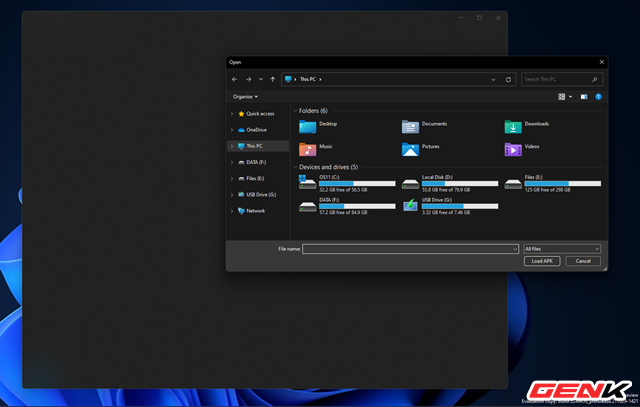Minimize the background app window
This screenshot has width=640, height=407.
coord(461,18)
